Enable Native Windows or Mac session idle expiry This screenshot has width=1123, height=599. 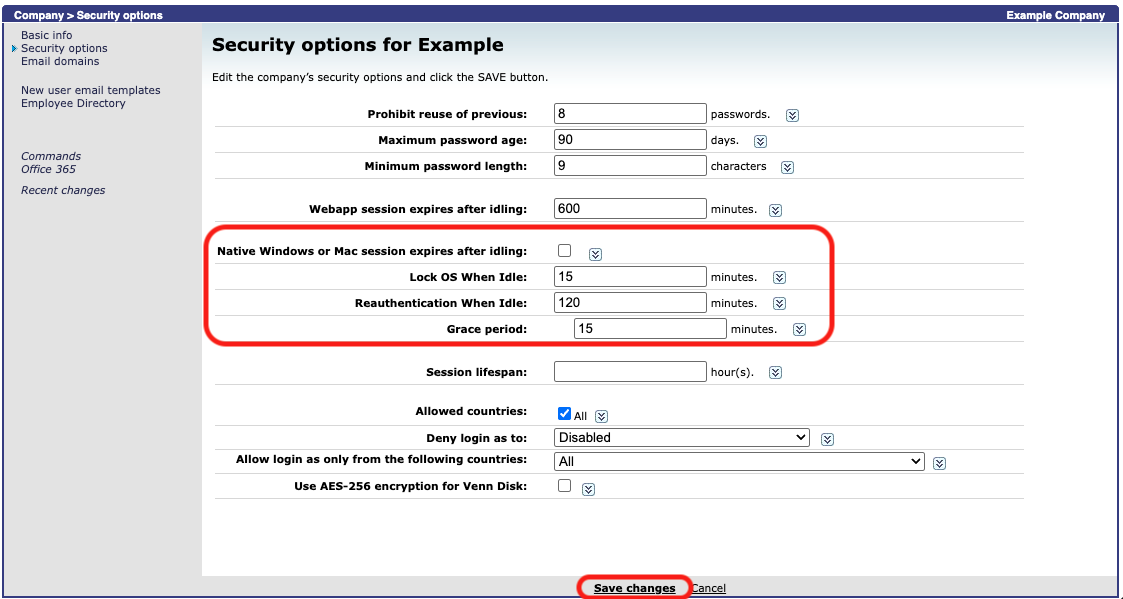(x=564, y=251)
